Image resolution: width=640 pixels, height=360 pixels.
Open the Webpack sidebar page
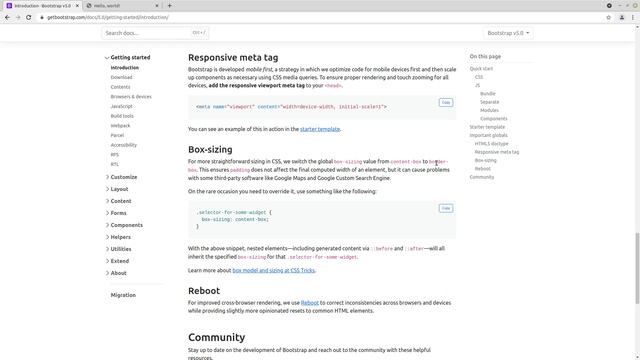tap(120, 126)
